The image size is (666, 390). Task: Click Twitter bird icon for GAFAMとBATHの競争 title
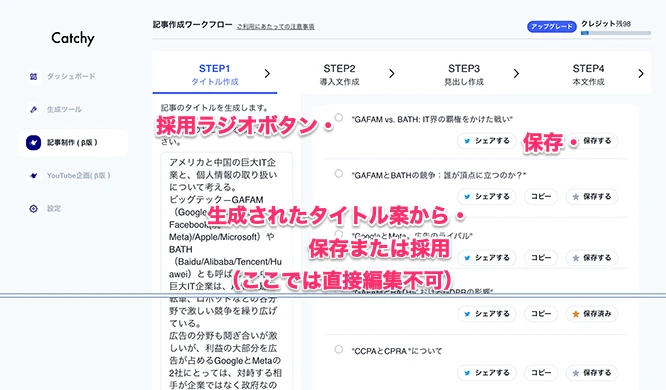pyautogui.click(x=467, y=197)
